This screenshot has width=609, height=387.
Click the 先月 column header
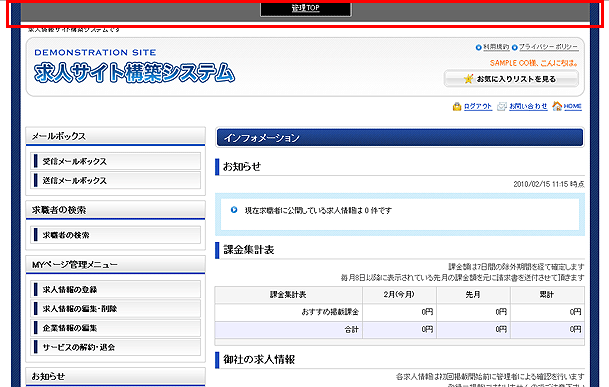click(473, 295)
